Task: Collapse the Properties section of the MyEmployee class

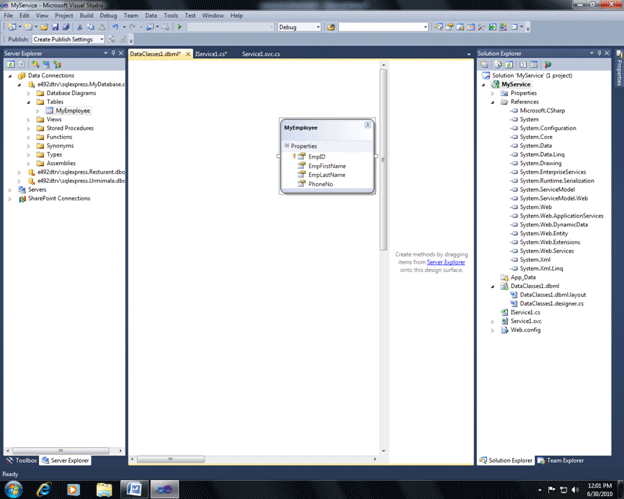Action: click(x=287, y=146)
